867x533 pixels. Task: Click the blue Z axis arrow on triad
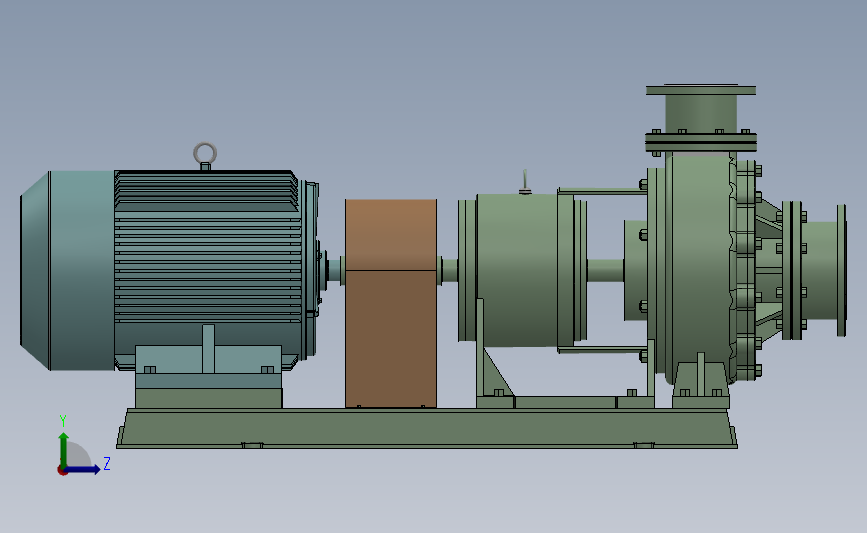tap(83, 469)
